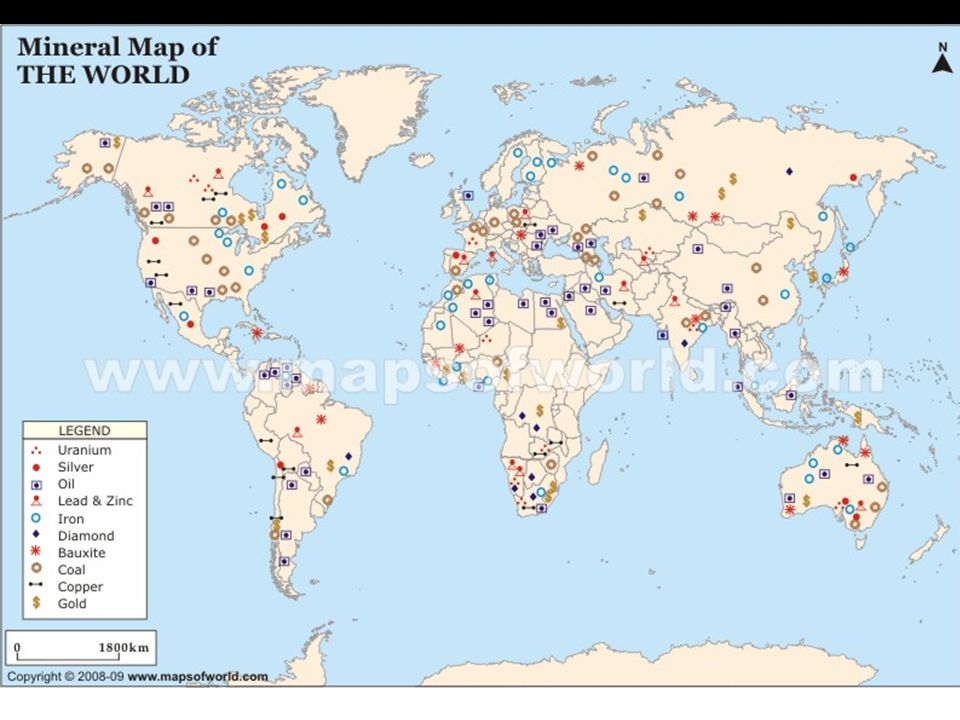Image resolution: width=960 pixels, height=720 pixels.
Task: Click the Silver red dot in the legend
Action: tap(36, 467)
